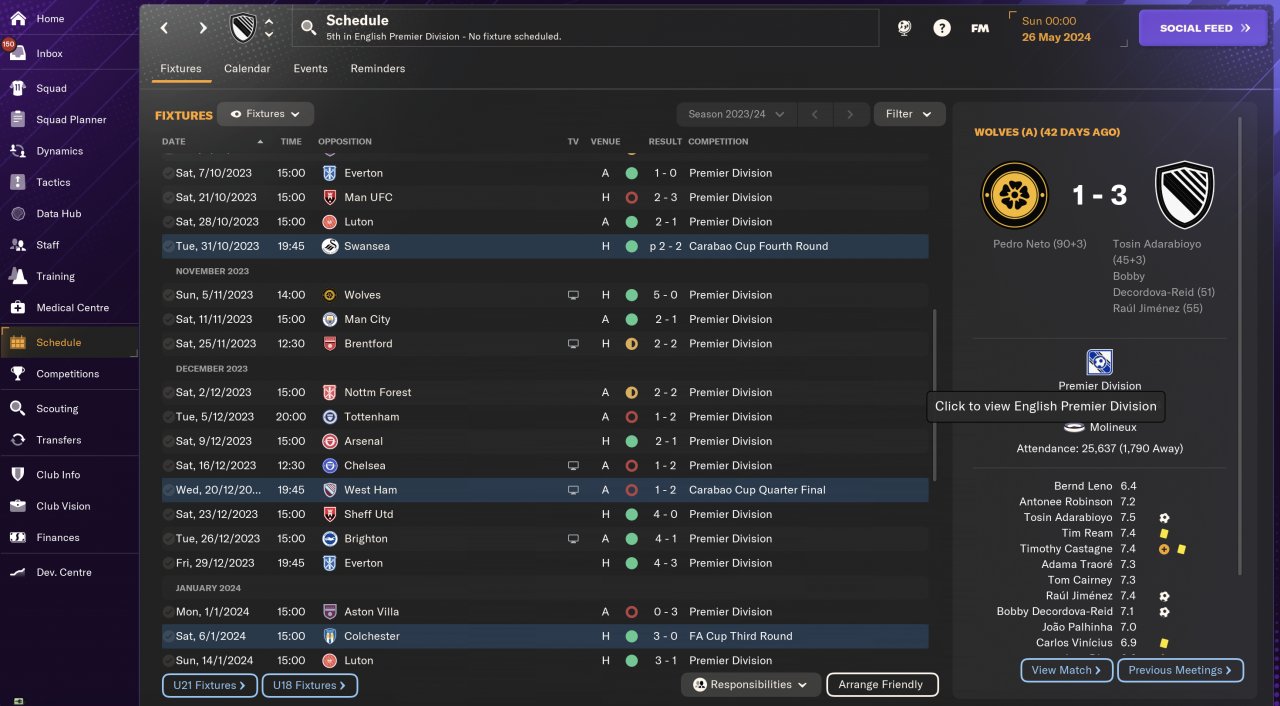Click the amber draw indicator for Nottm Forest
The image size is (1280, 706).
coord(632,392)
